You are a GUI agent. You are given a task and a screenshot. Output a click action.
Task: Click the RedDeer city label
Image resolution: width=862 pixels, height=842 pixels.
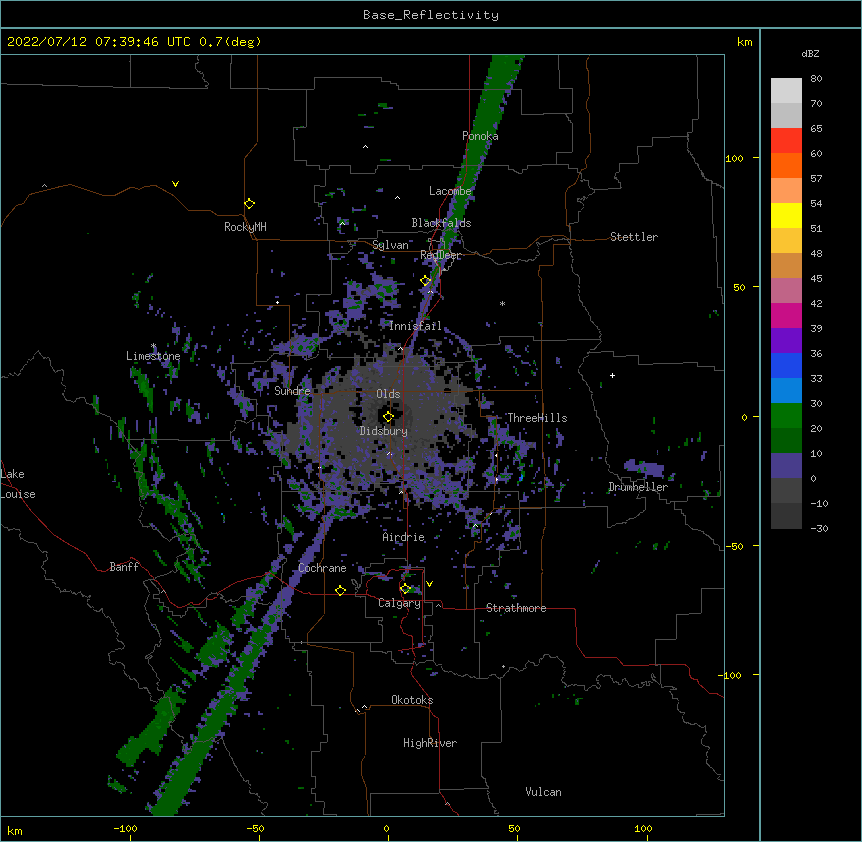pyautogui.click(x=440, y=255)
